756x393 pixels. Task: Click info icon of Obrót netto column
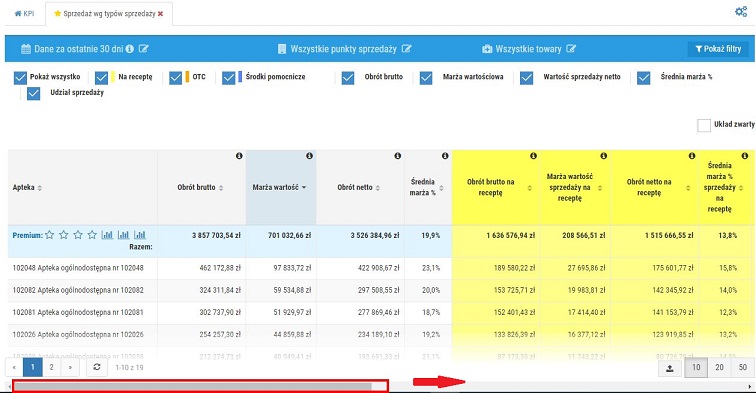pos(398,156)
